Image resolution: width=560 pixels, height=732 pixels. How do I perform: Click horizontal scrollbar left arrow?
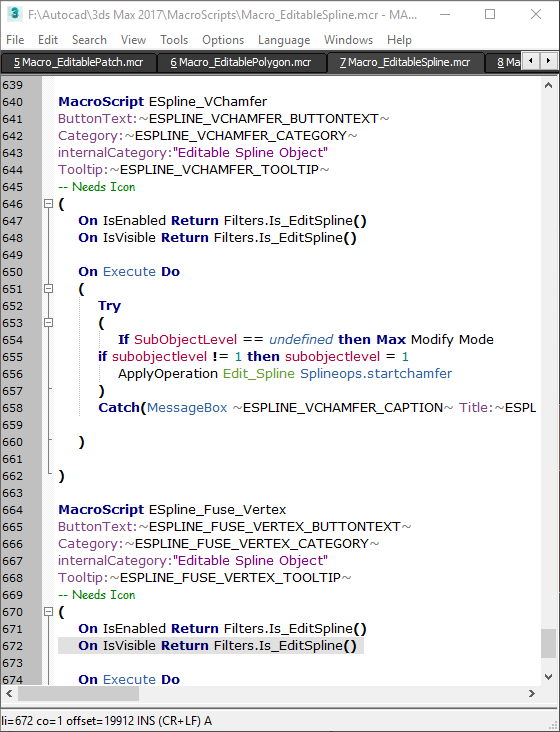point(9,693)
